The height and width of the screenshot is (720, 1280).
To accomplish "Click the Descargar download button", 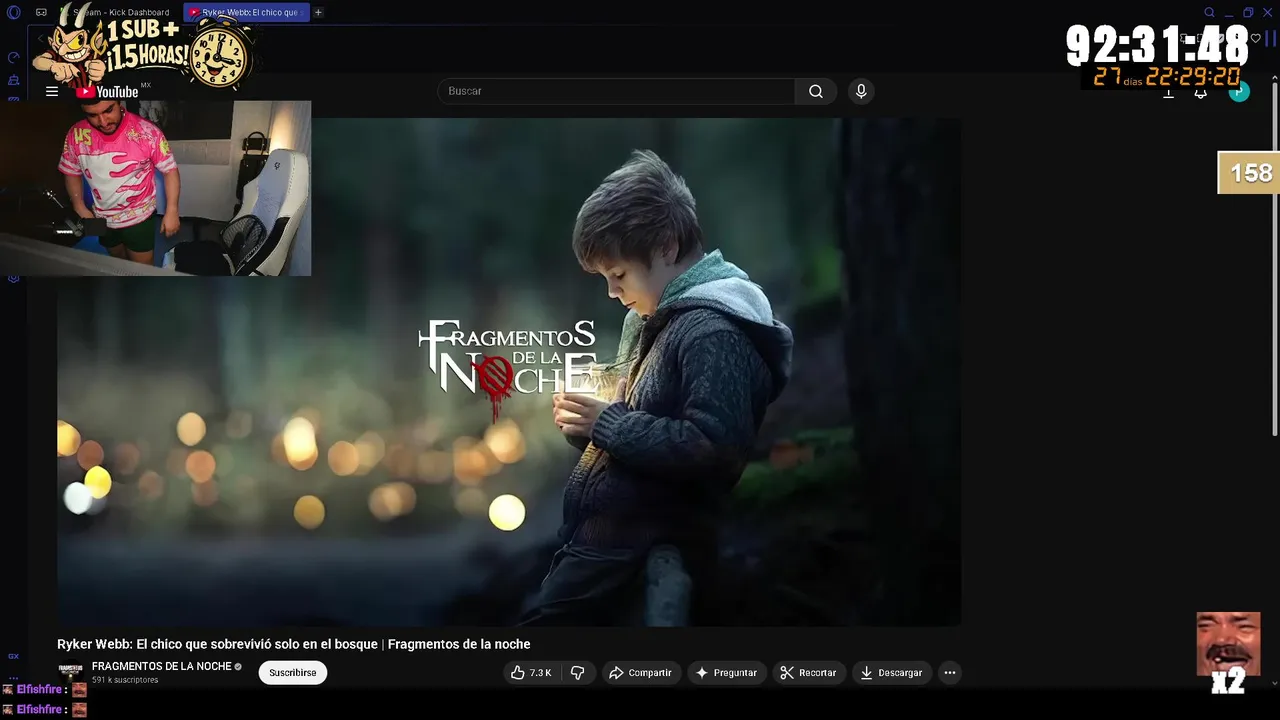I will coord(891,673).
